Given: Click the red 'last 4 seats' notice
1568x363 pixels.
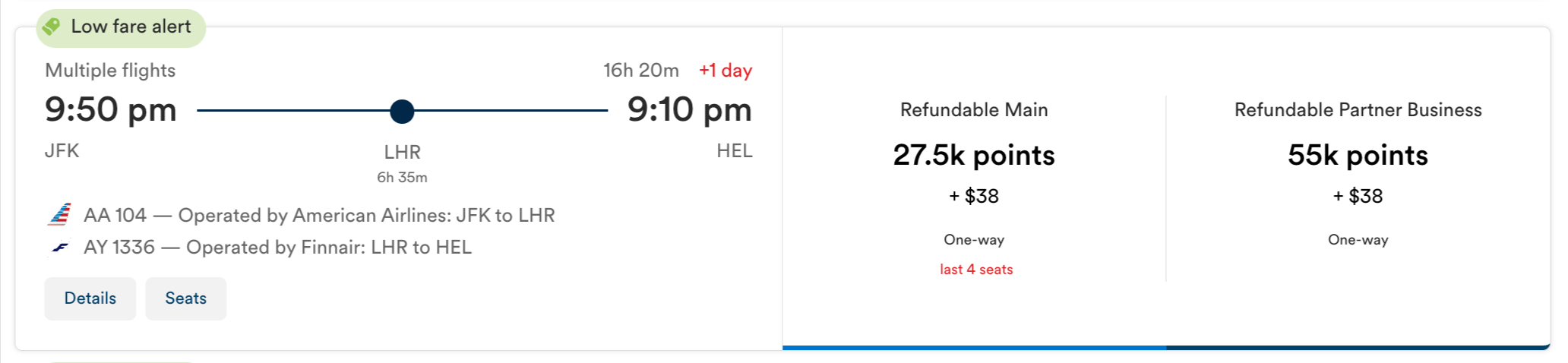Looking at the screenshot, I should pos(976,270).
